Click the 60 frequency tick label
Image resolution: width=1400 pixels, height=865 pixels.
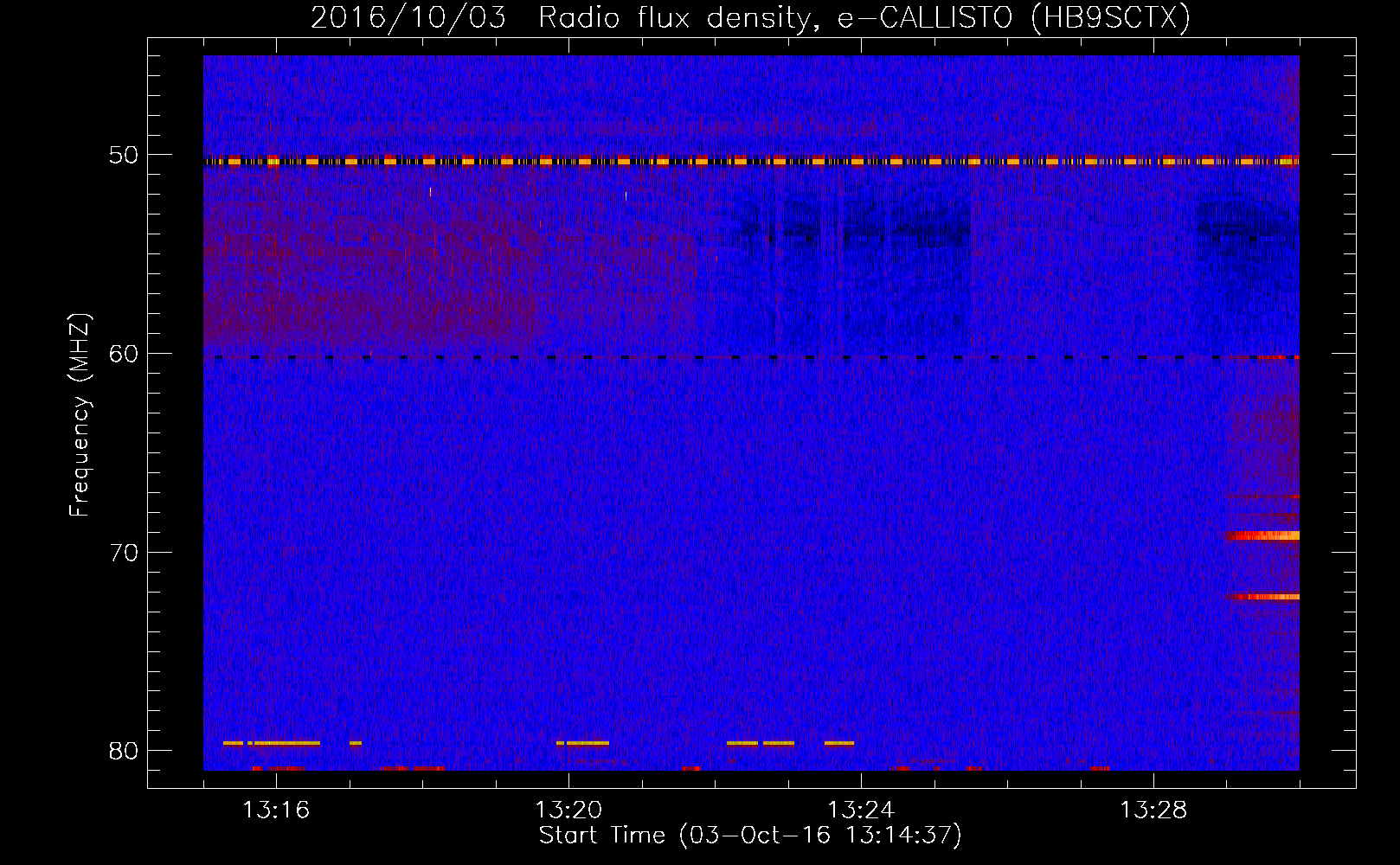pos(124,354)
